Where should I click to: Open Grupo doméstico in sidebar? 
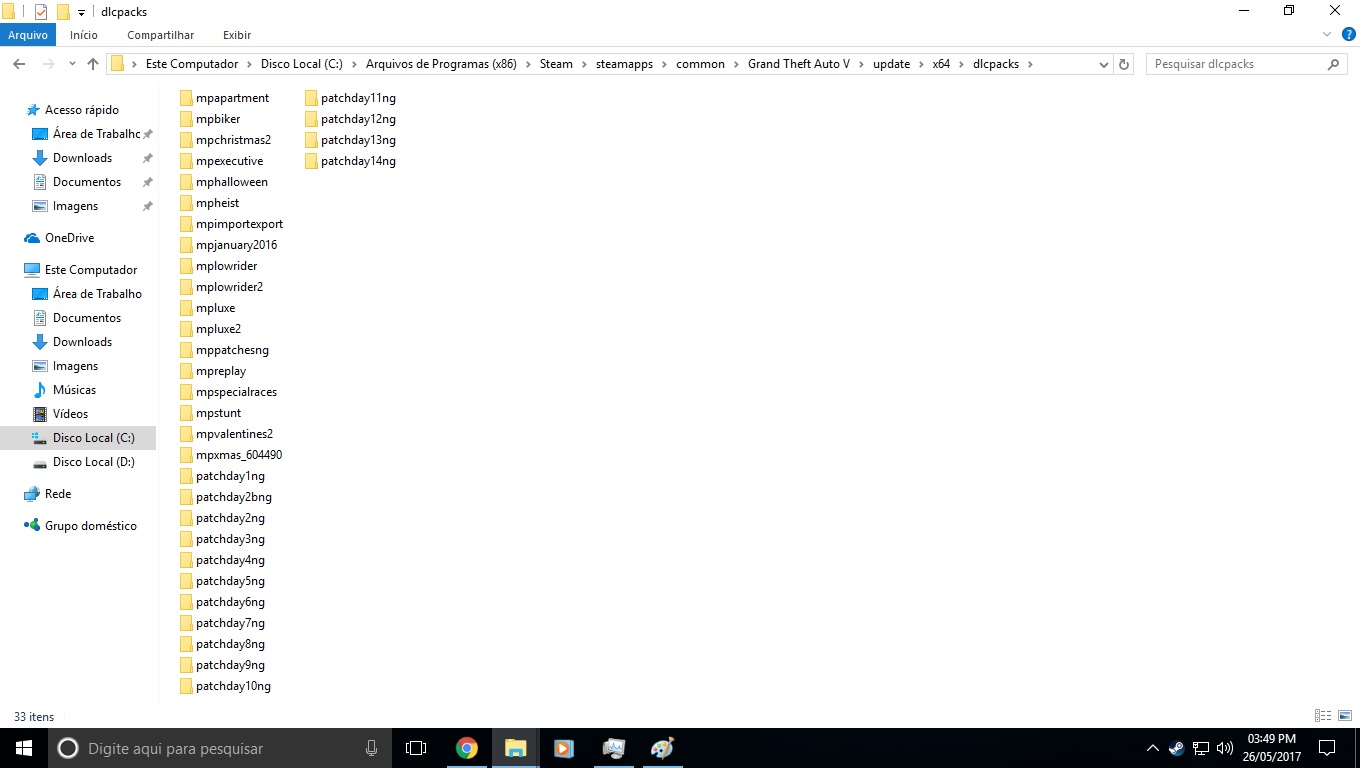[x=90, y=526]
